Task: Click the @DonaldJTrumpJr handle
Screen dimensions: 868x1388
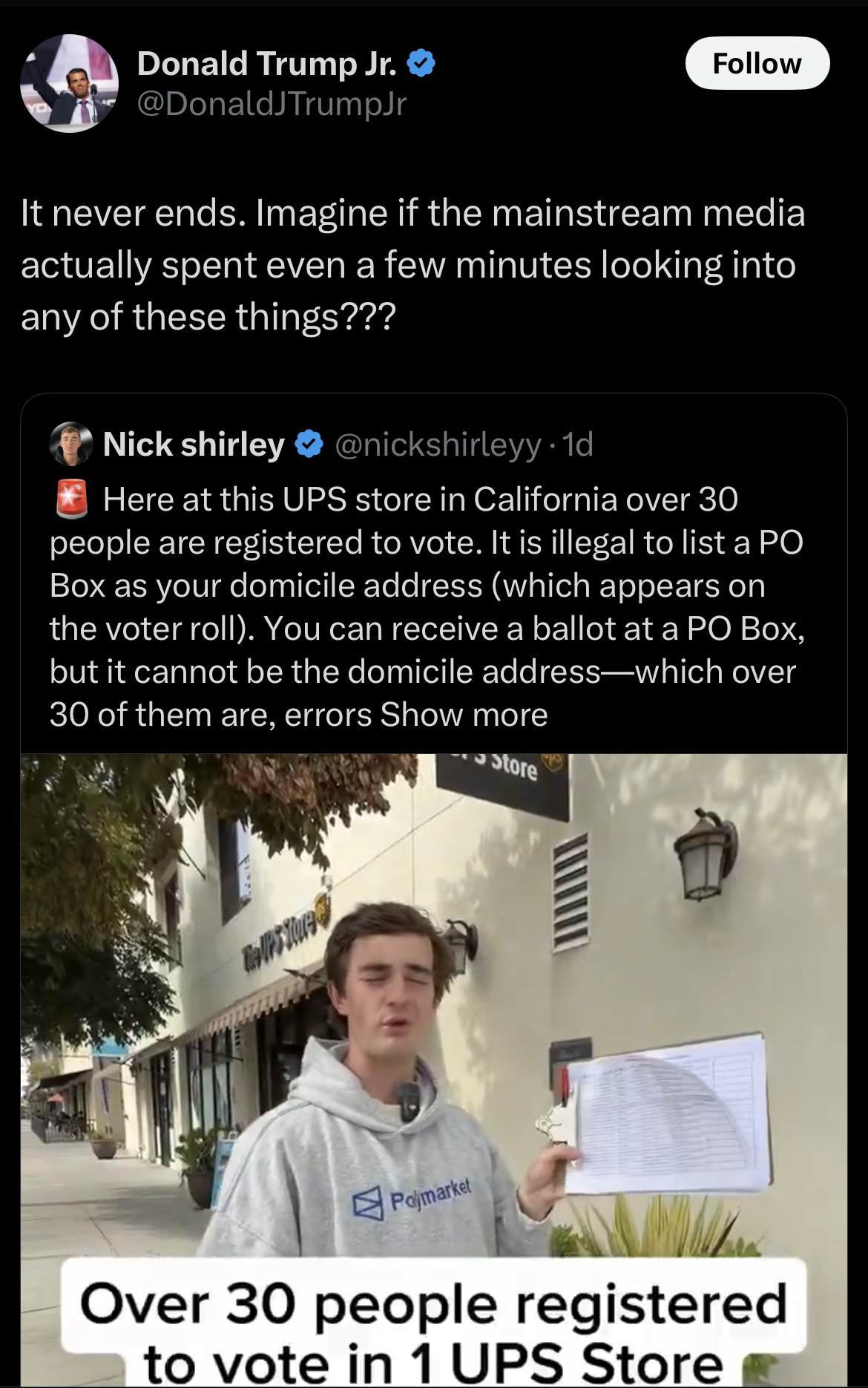Action: point(272,104)
